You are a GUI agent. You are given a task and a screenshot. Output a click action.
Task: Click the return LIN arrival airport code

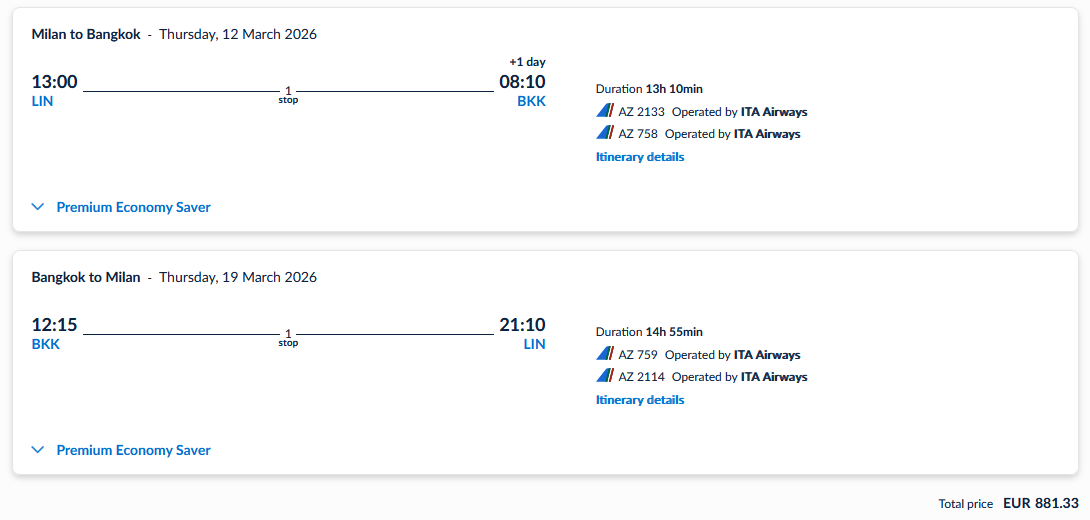(x=535, y=344)
